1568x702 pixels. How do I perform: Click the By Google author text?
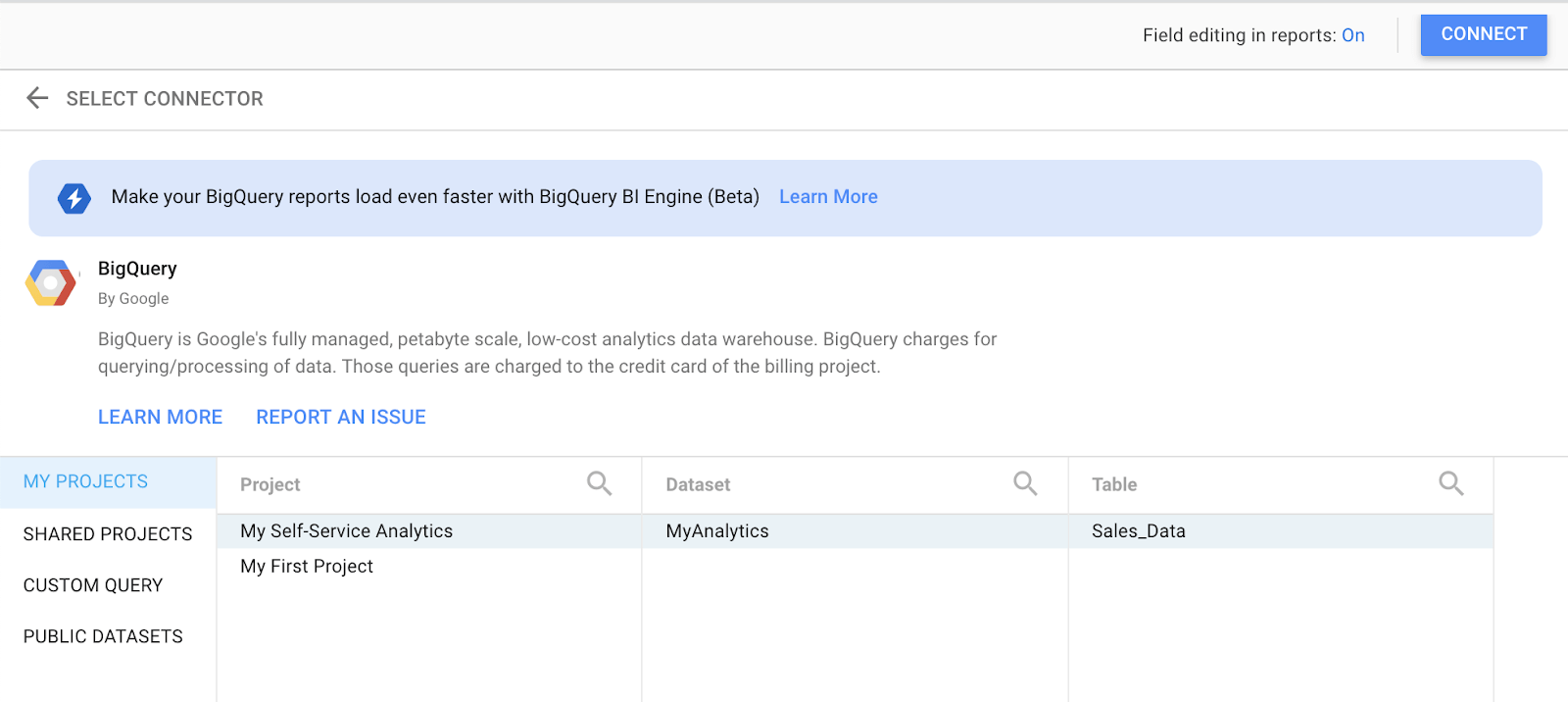click(x=133, y=299)
